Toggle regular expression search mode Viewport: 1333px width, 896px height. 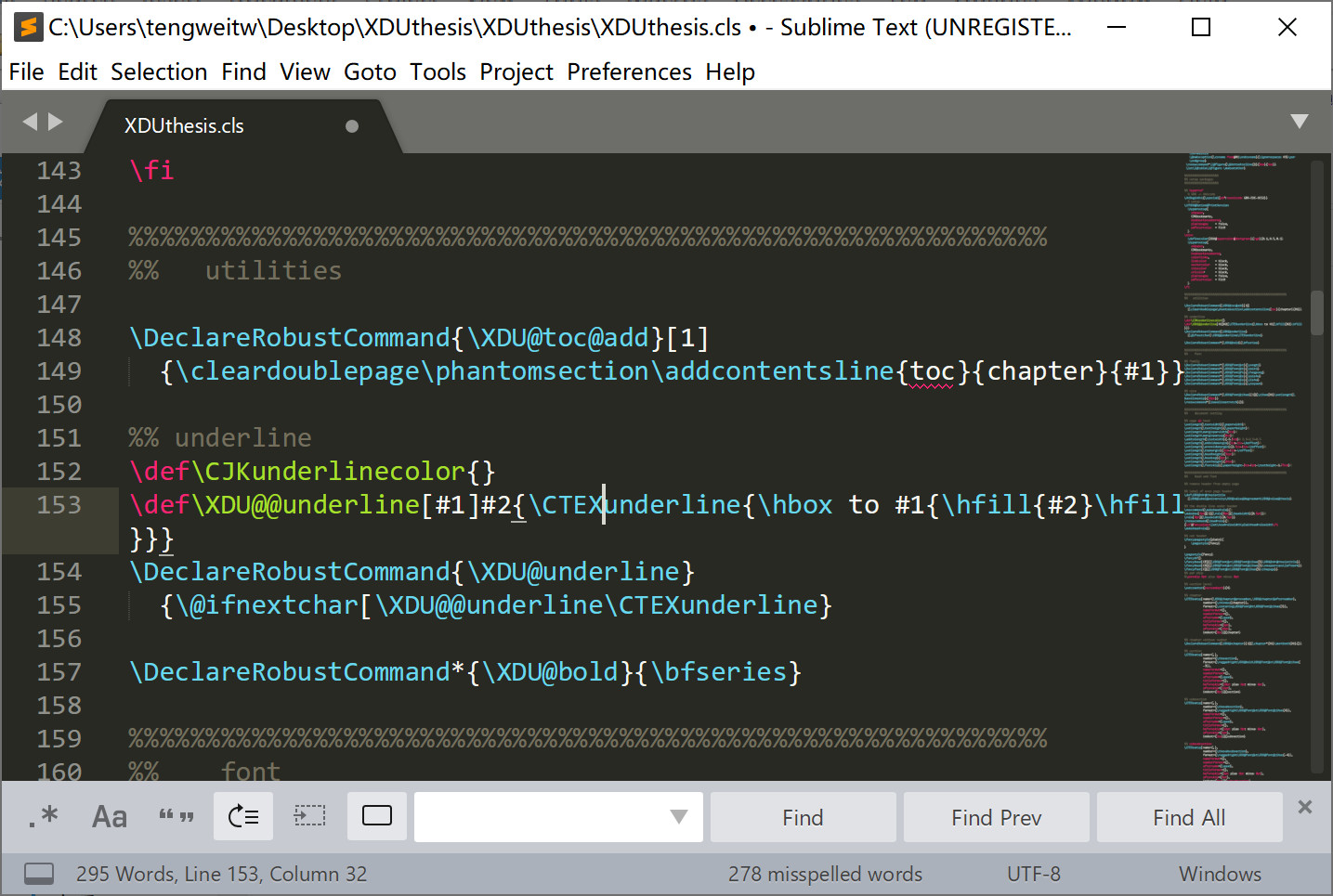click(43, 817)
